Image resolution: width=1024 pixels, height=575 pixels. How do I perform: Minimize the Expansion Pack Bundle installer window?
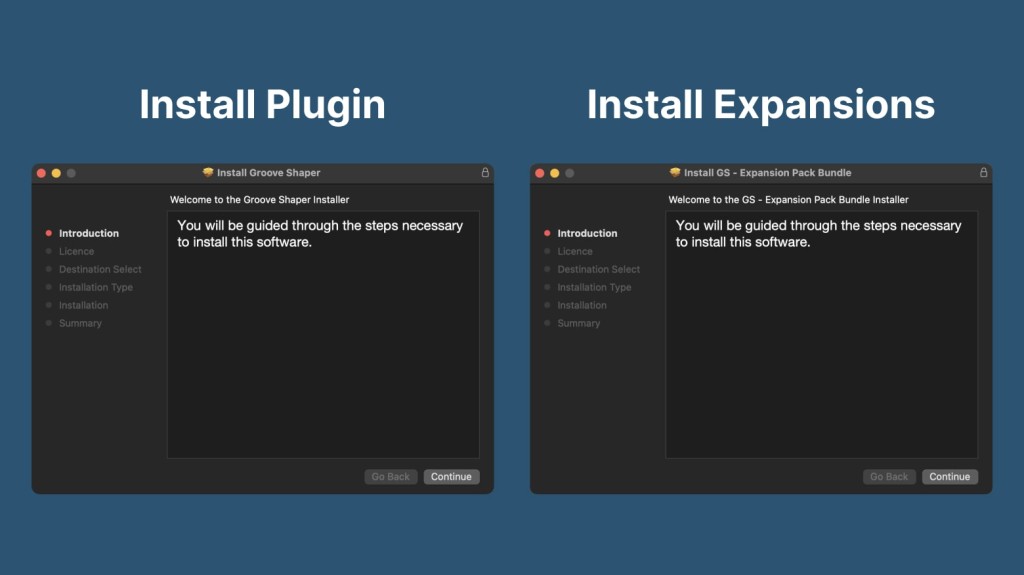click(554, 173)
